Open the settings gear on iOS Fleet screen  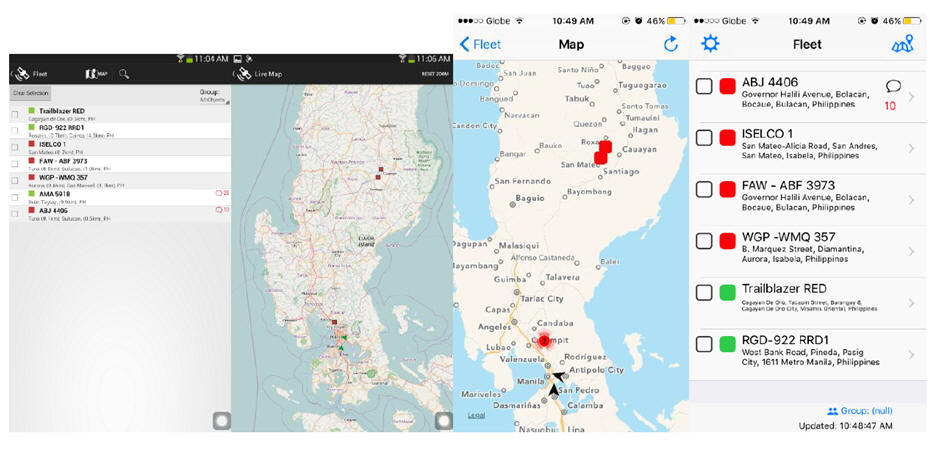pos(710,44)
